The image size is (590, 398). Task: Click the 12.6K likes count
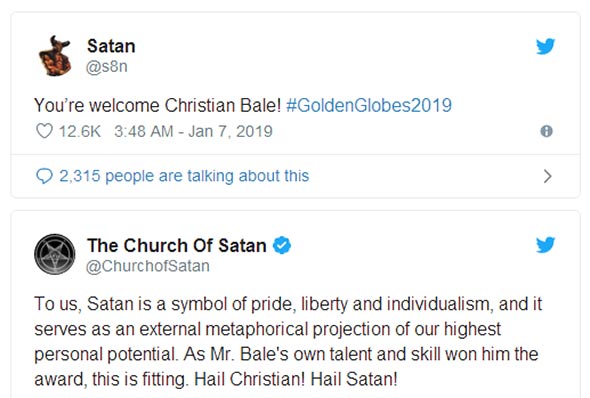click(x=80, y=131)
